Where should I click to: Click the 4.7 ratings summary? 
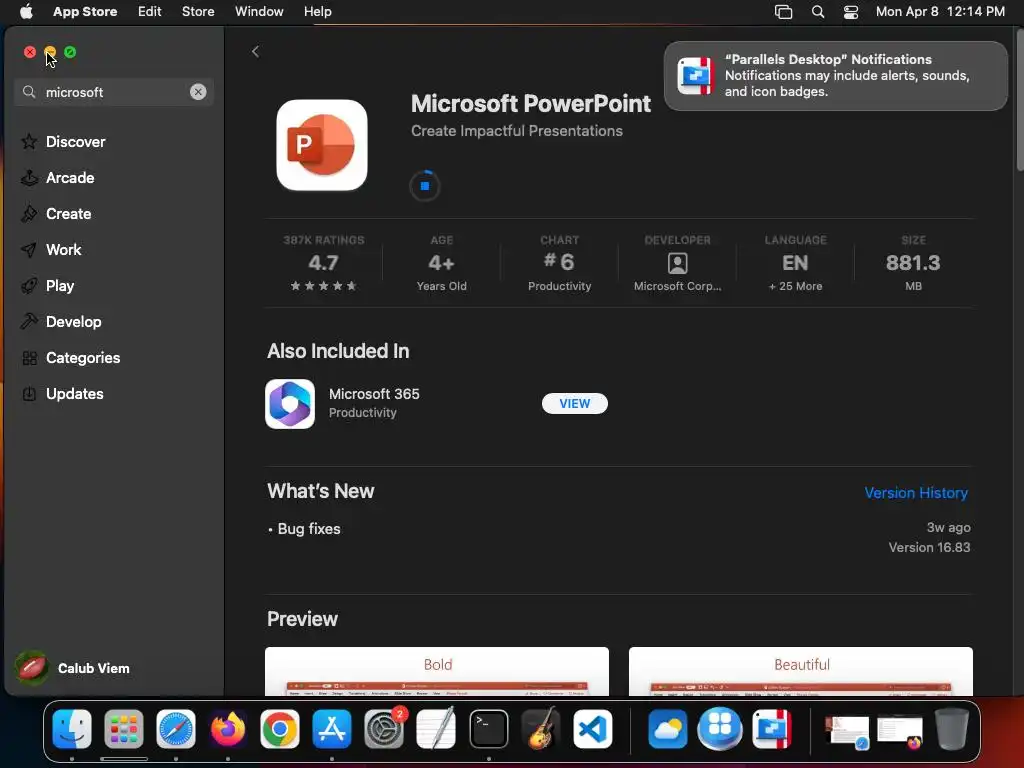tap(323, 264)
